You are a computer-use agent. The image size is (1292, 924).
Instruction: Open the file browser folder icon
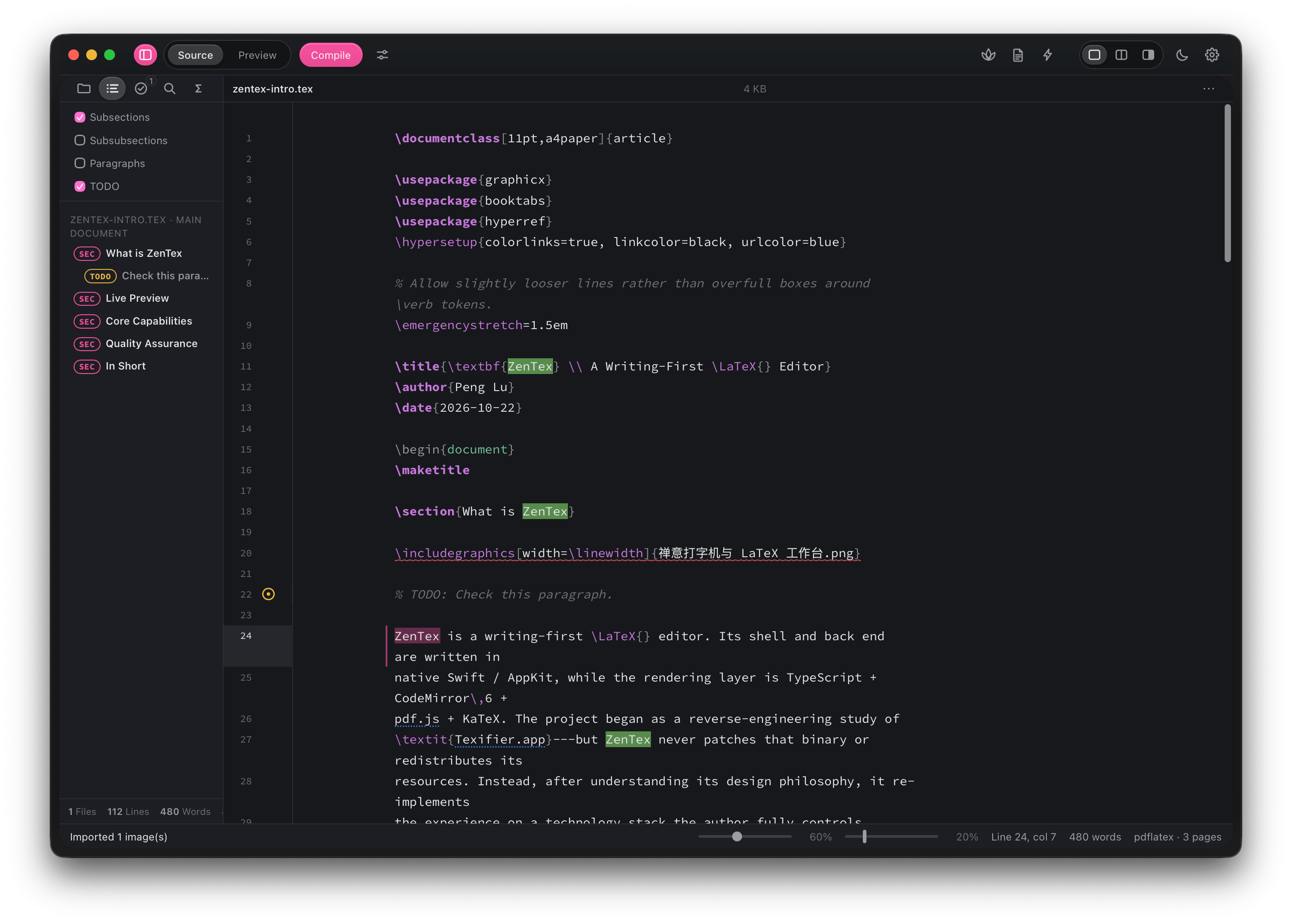[83, 88]
